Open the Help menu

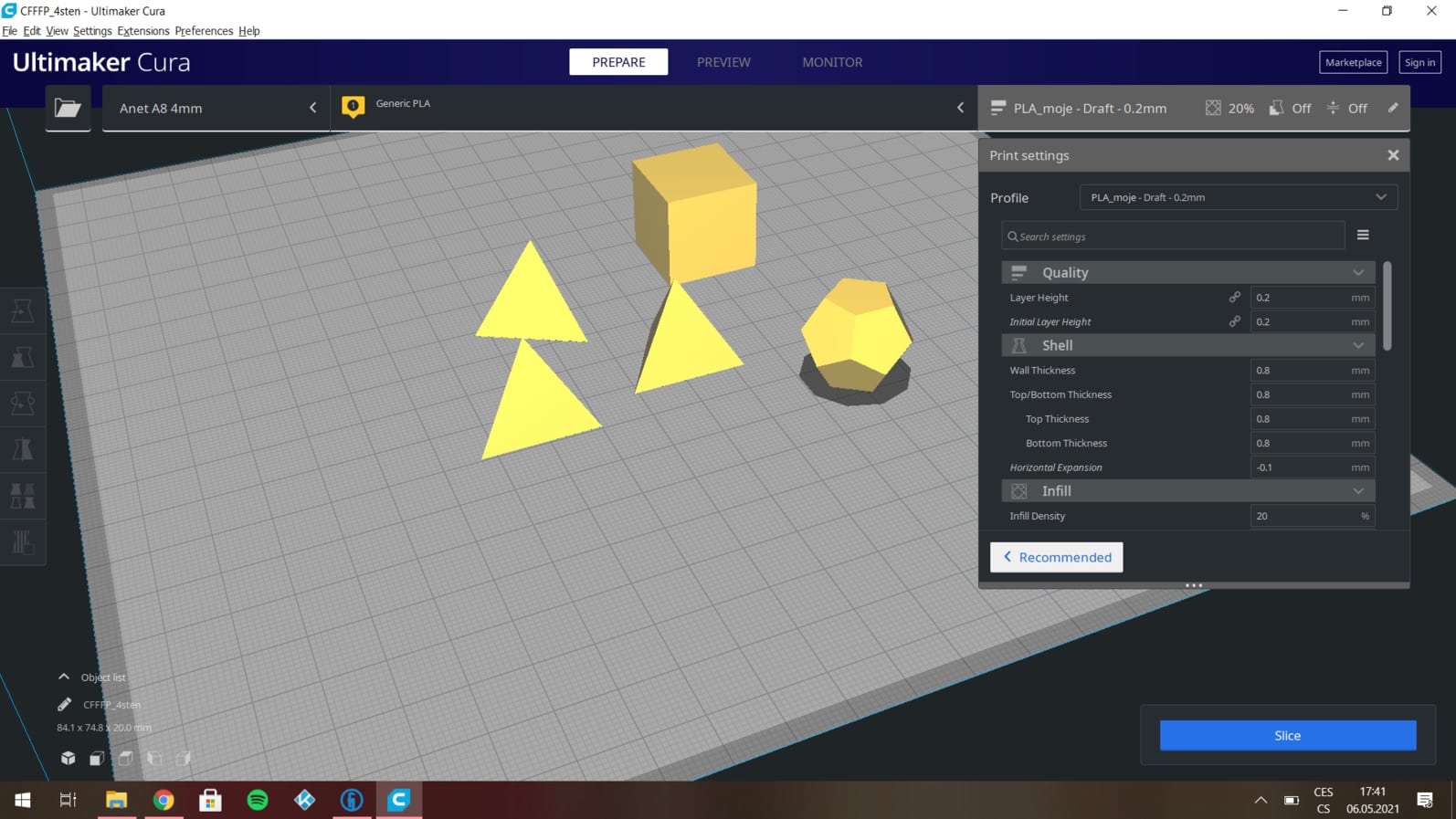pyautogui.click(x=249, y=31)
